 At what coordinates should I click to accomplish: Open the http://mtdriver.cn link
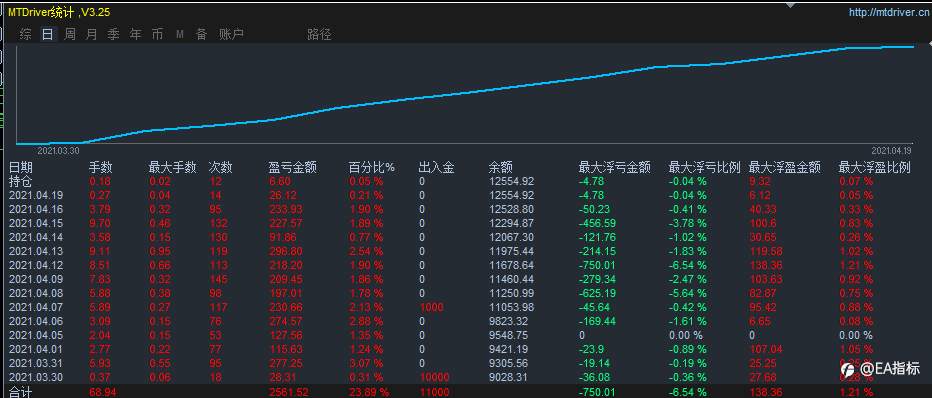click(889, 12)
